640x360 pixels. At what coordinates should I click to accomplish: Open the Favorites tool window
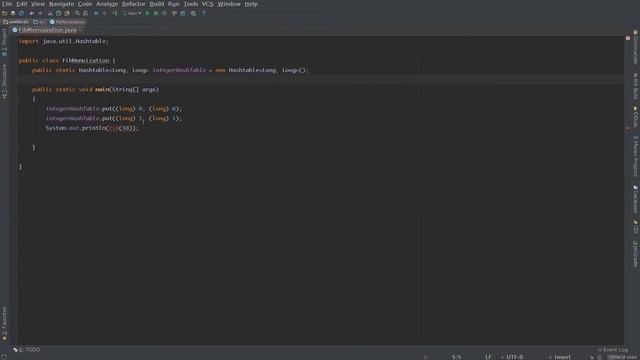pyautogui.click(x=4, y=324)
